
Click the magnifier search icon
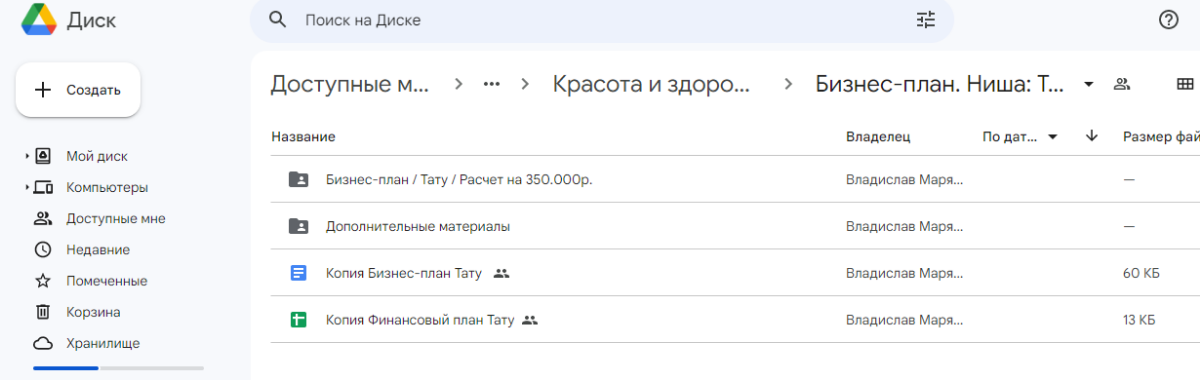click(x=279, y=20)
